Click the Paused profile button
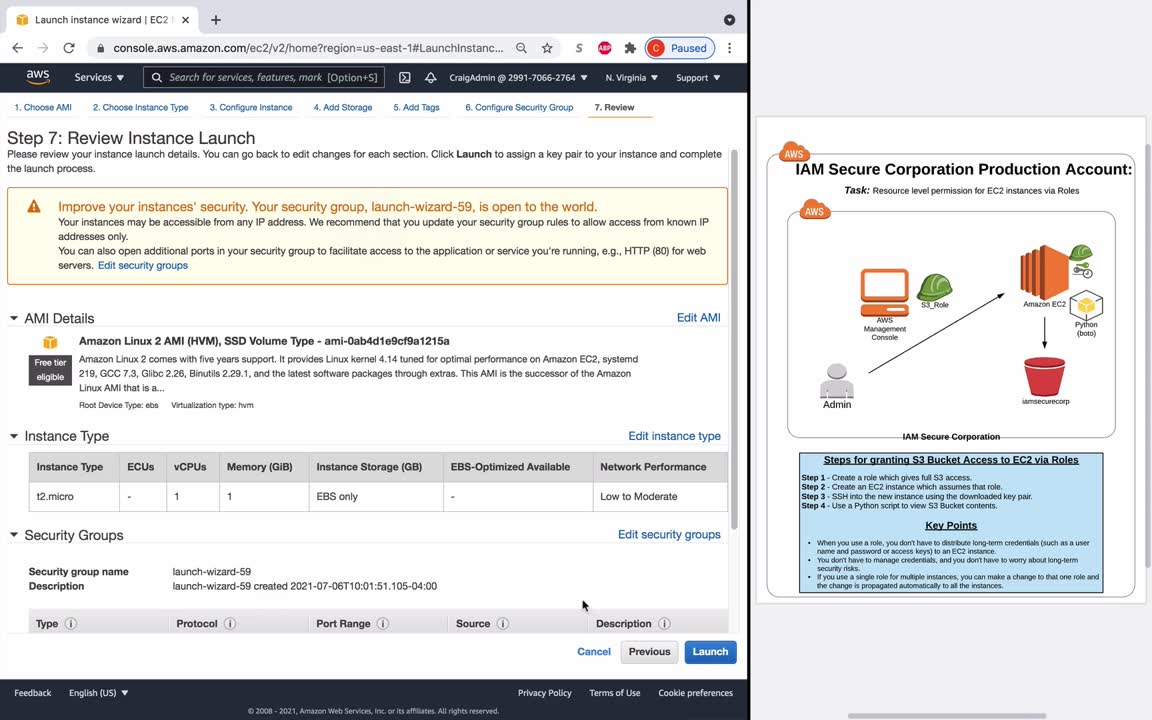This screenshot has width=1152, height=720. click(680, 48)
